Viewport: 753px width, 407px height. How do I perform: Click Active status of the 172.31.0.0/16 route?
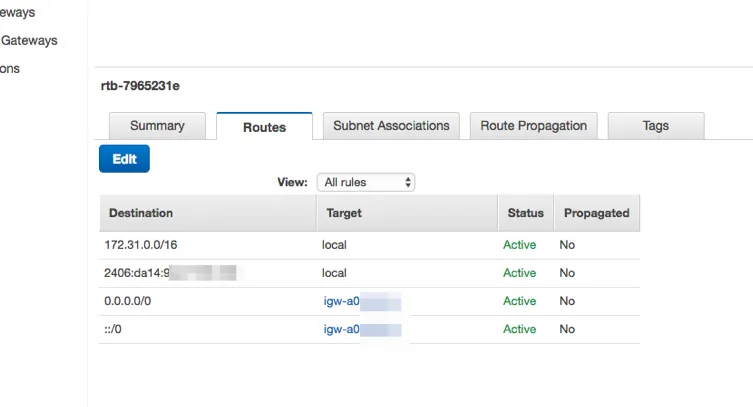pyautogui.click(x=519, y=245)
